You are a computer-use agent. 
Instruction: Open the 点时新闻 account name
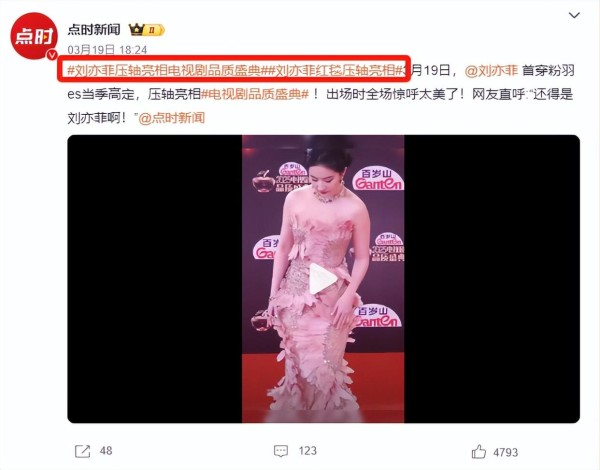tap(94, 29)
